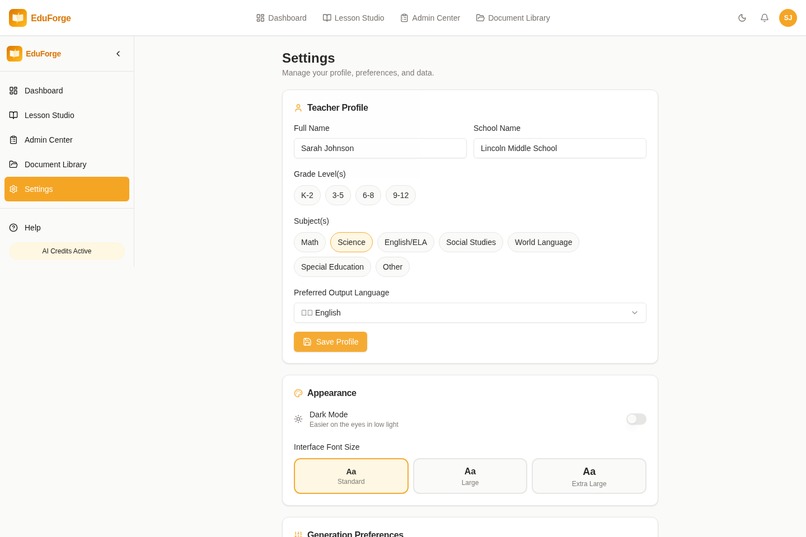
Task: Click the language dropdown chevron arrow
Action: pos(634,312)
